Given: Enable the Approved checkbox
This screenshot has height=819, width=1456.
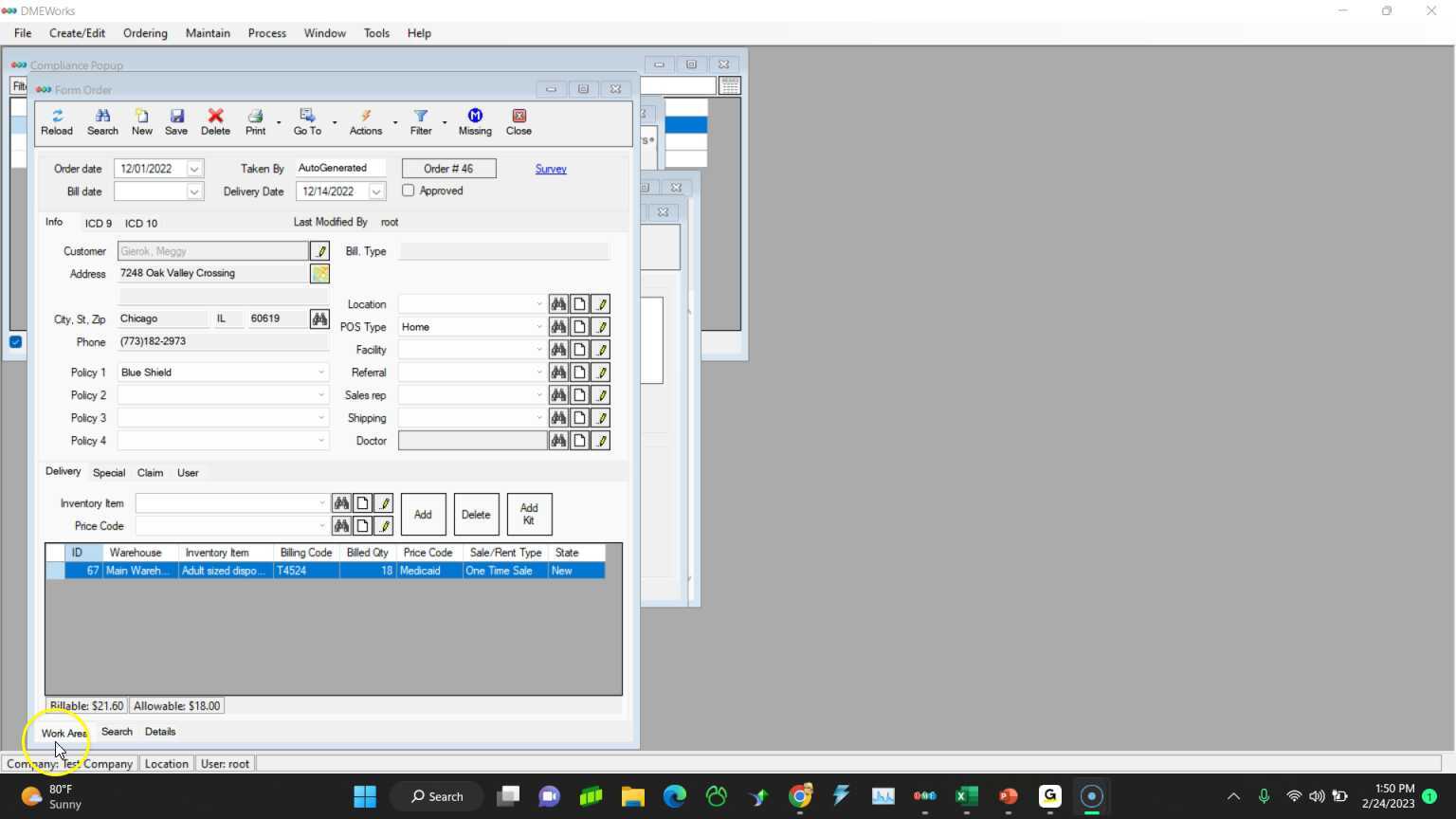Looking at the screenshot, I should click(x=409, y=191).
